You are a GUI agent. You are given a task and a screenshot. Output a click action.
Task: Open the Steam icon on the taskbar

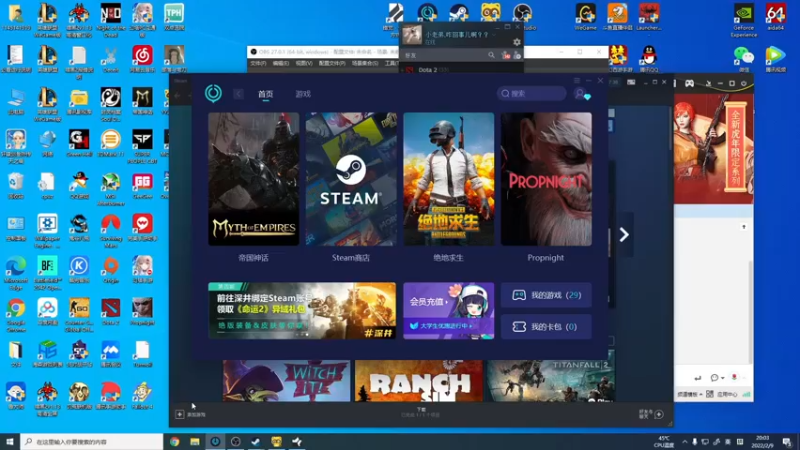coord(256,441)
